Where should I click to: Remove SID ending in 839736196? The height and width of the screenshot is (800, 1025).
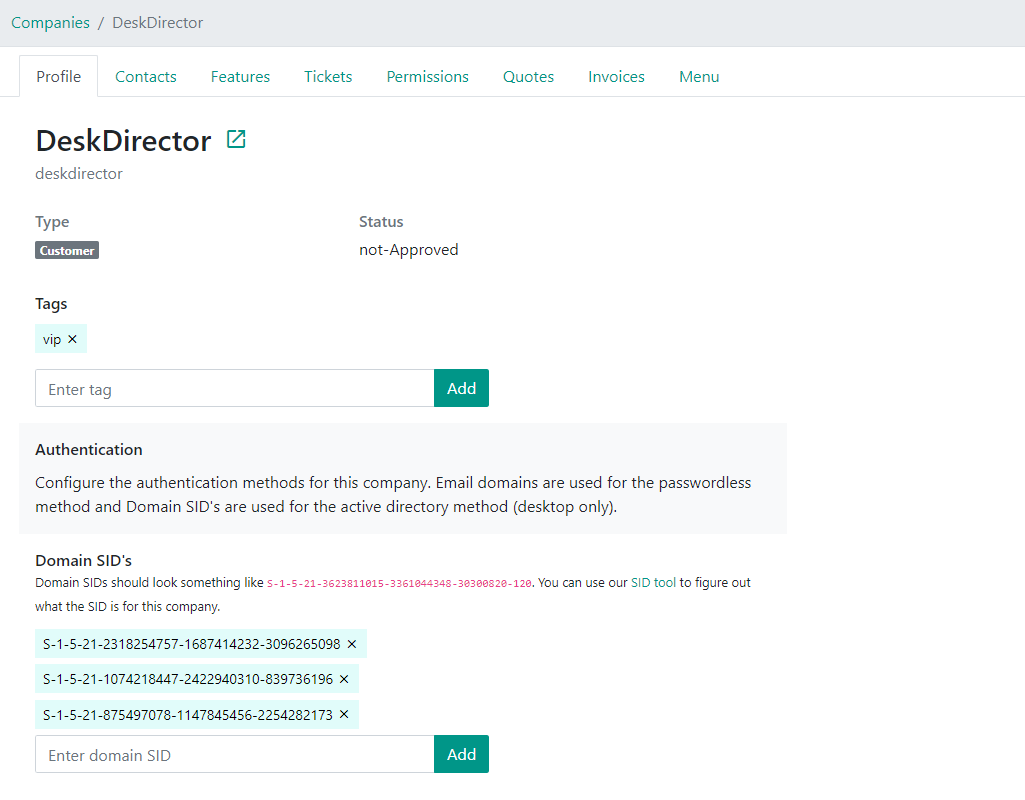pyautogui.click(x=344, y=679)
